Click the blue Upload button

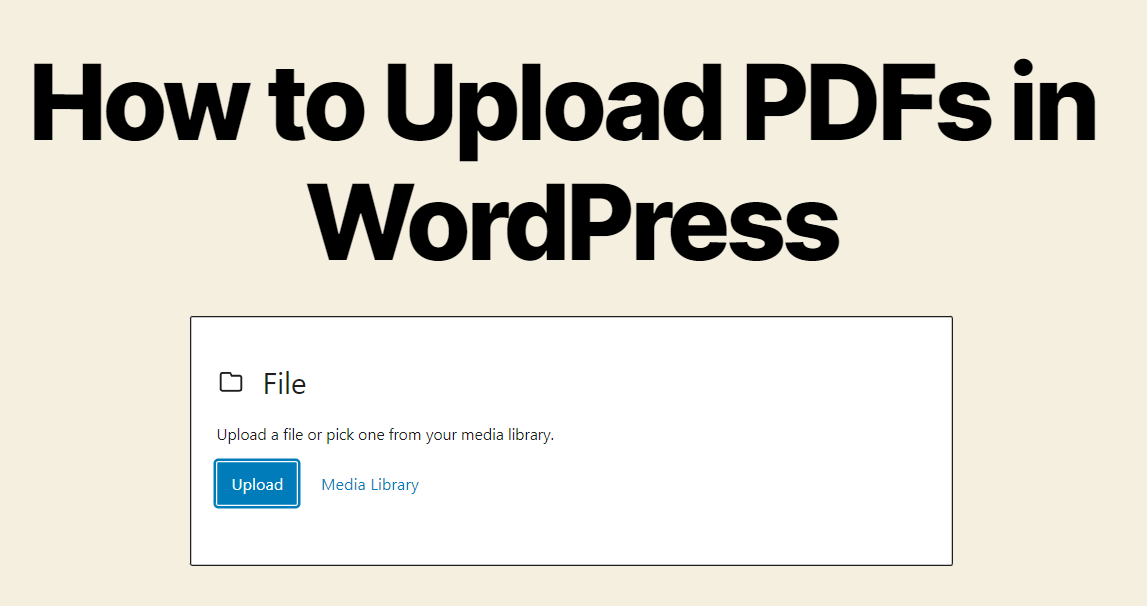click(257, 484)
